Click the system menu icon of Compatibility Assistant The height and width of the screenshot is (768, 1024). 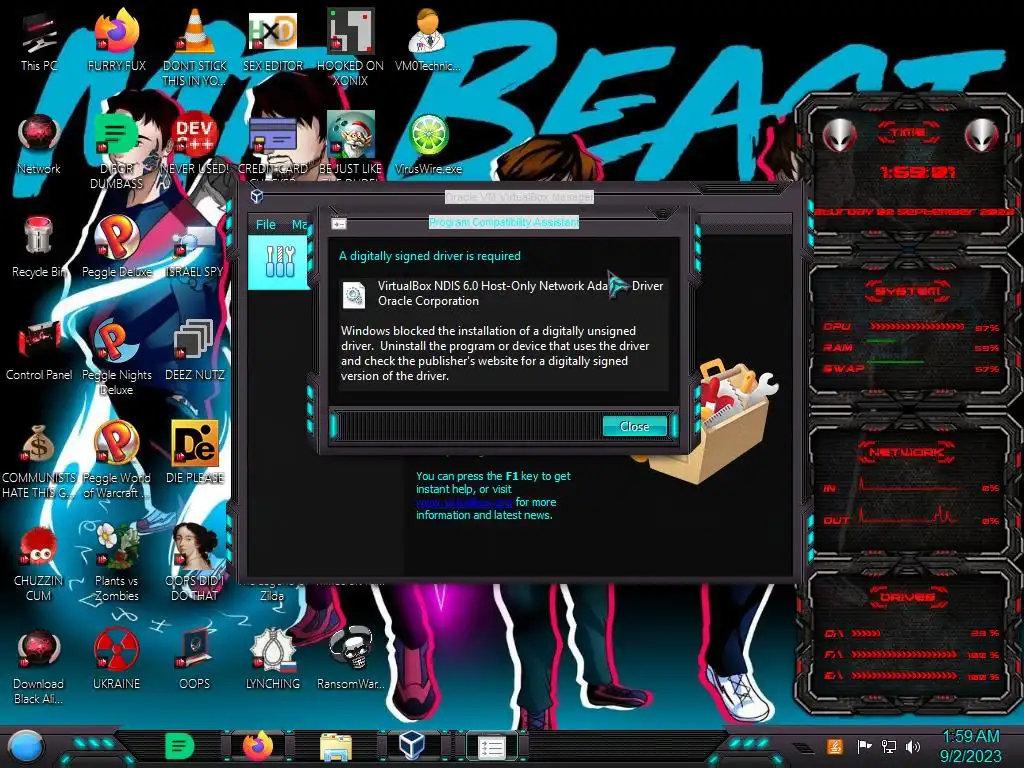pos(338,224)
